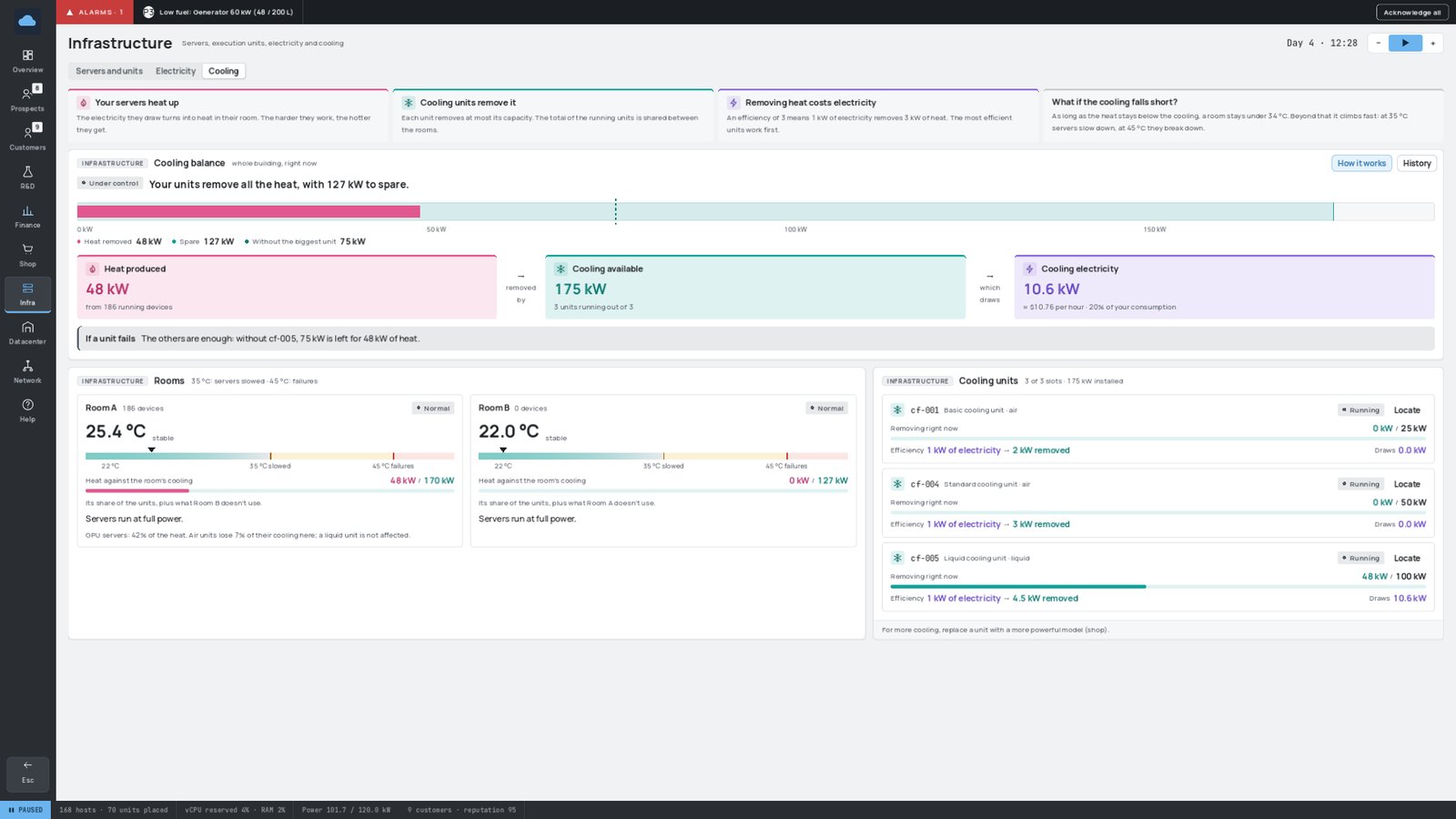Open the Shop cart icon
Viewport: 1456px width, 819px height.
point(27,255)
